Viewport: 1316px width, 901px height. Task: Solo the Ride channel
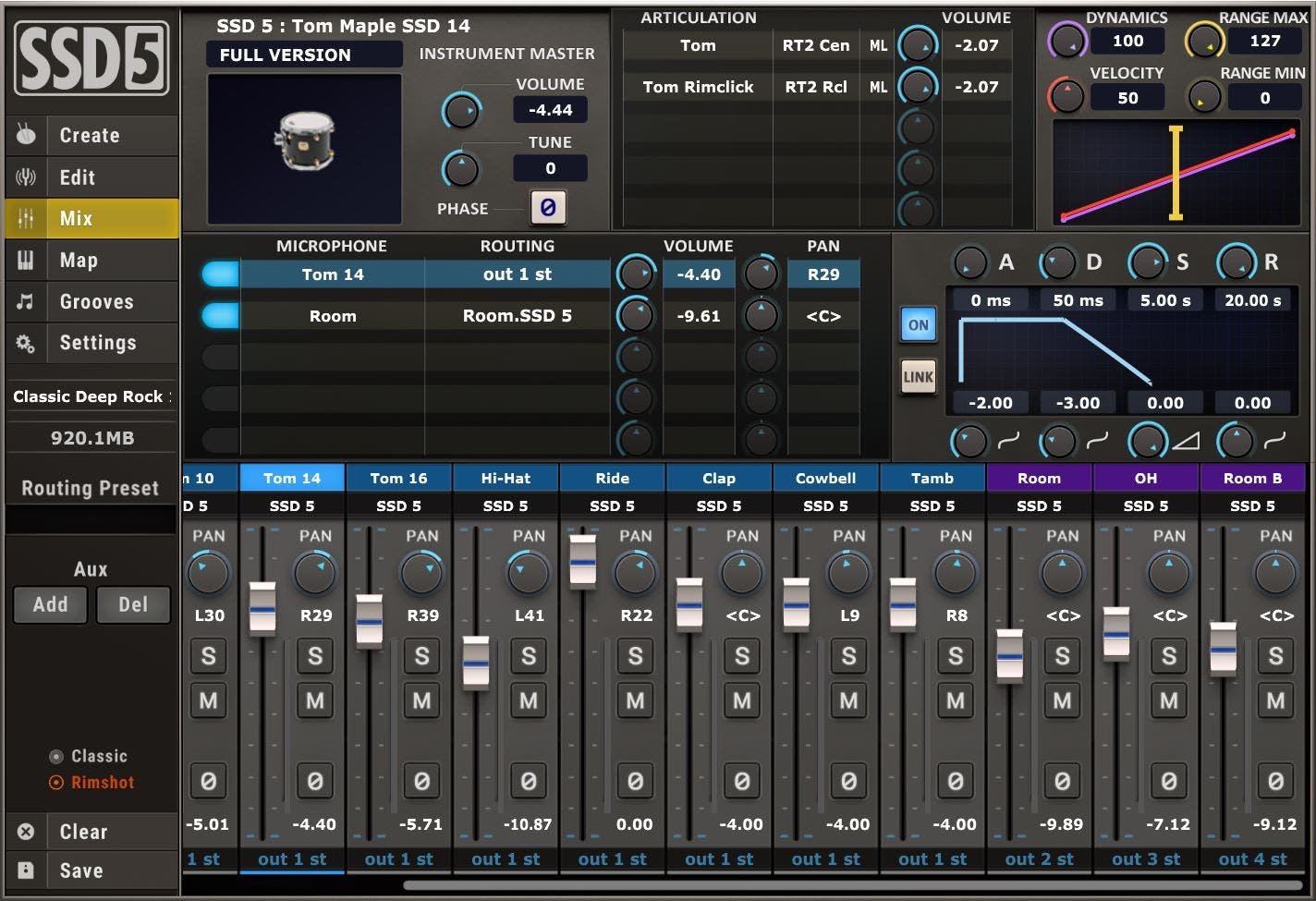[x=635, y=656]
